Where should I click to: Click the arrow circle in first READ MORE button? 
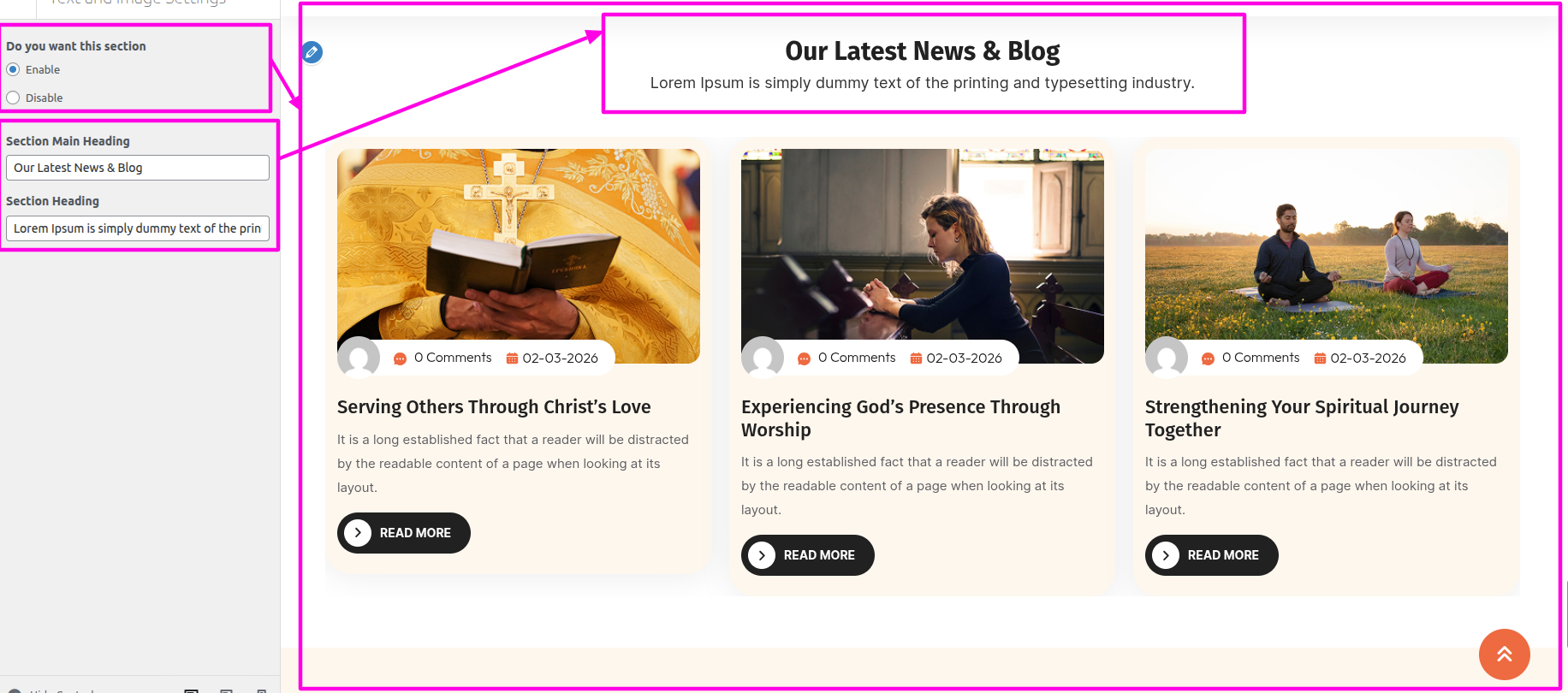[x=358, y=533]
